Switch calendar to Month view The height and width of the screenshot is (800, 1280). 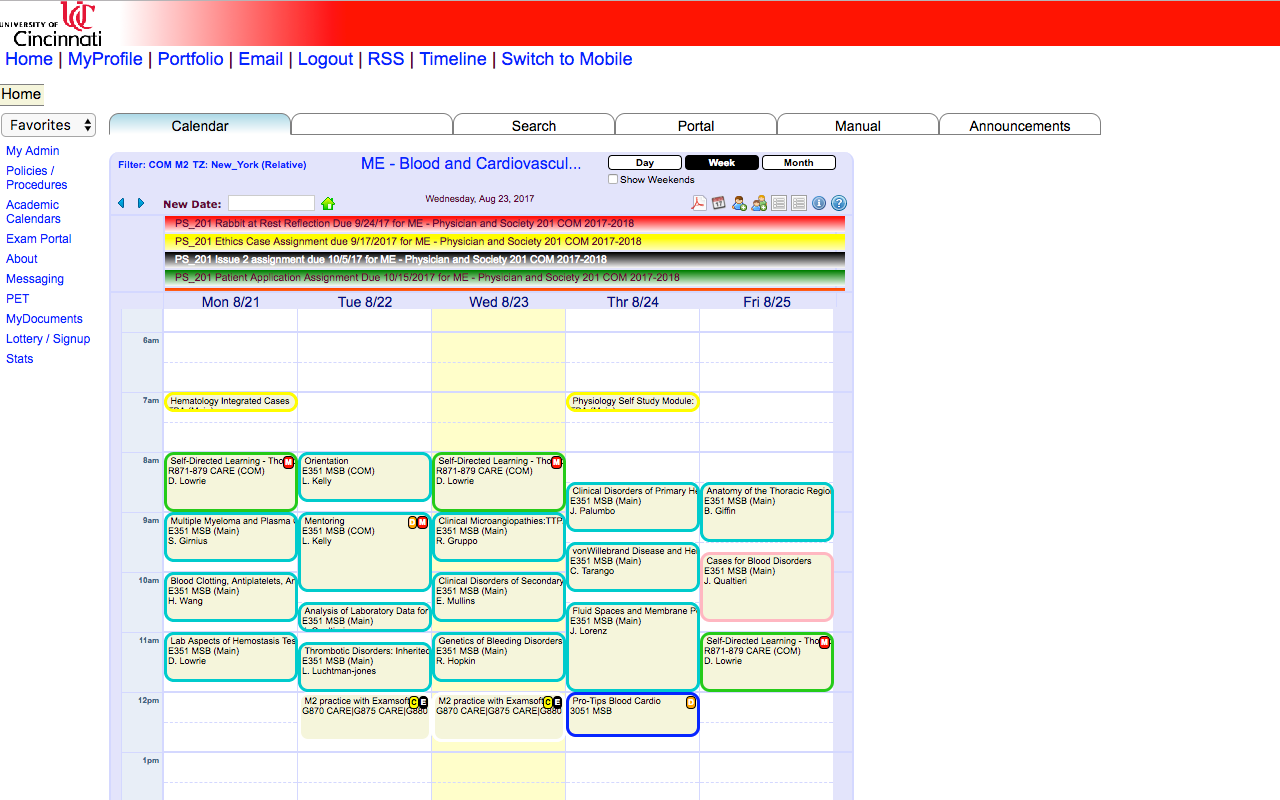[x=799, y=163]
